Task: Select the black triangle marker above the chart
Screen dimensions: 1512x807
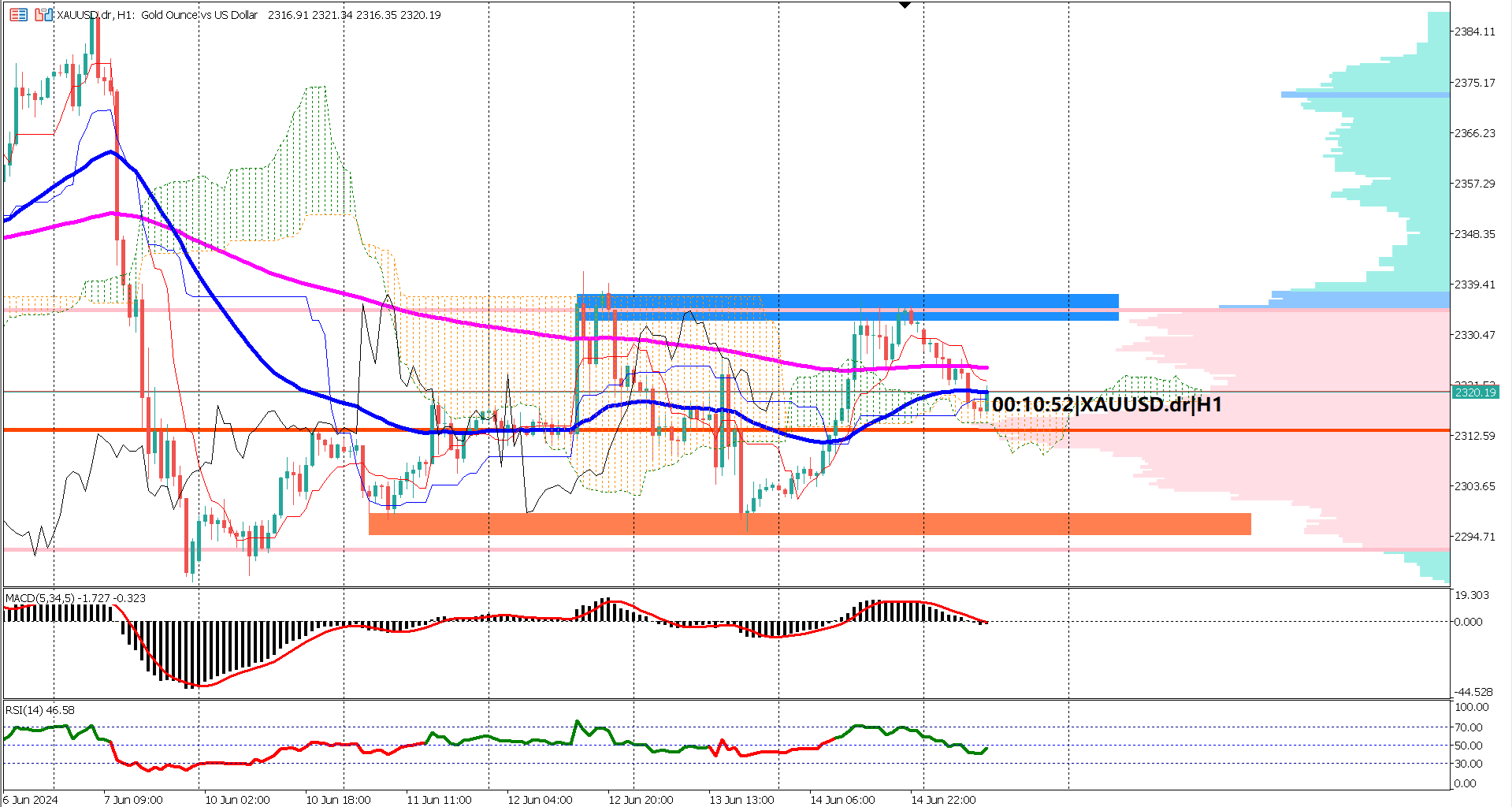Action: [x=905, y=5]
